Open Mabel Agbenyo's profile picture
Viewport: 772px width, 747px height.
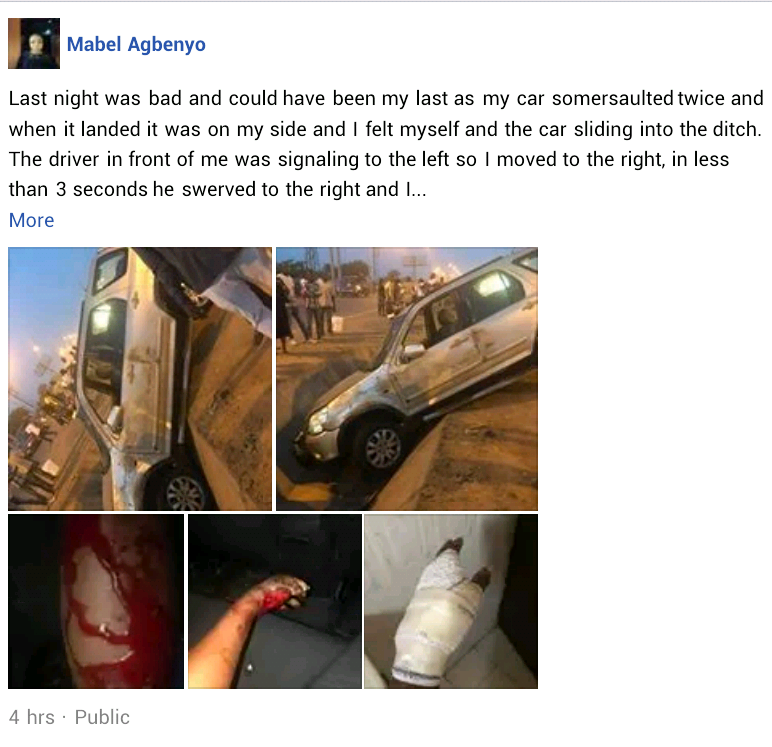click(x=34, y=43)
